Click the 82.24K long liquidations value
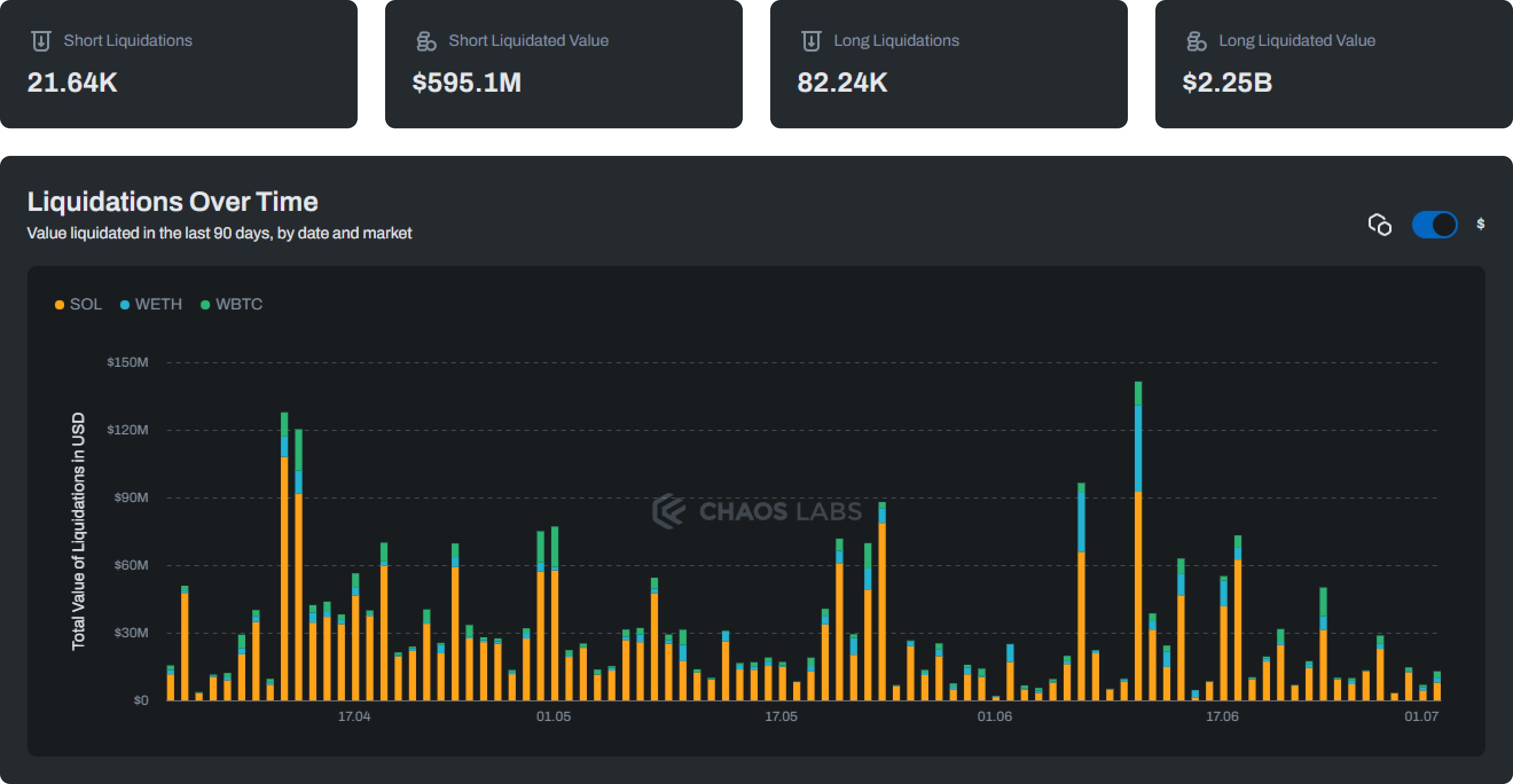Viewport: 1513px width, 784px height. pos(842,82)
